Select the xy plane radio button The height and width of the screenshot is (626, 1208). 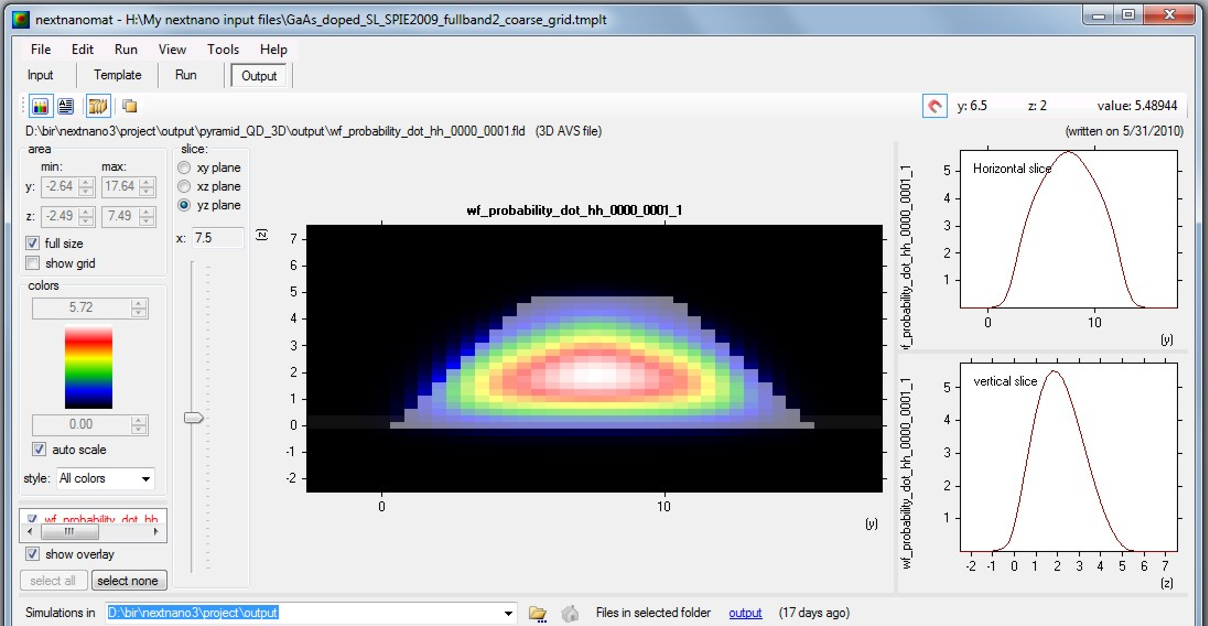click(x=184, y=168)
